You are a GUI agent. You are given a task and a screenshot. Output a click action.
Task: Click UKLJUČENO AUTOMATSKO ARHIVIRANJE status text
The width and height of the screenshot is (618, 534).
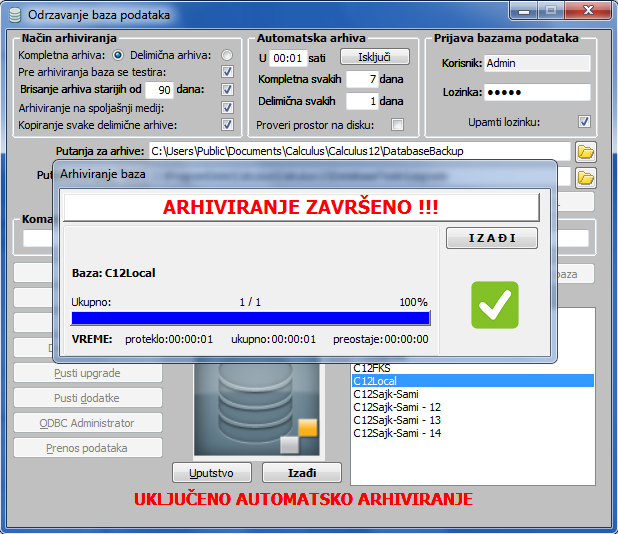click(x=303, y=499)
